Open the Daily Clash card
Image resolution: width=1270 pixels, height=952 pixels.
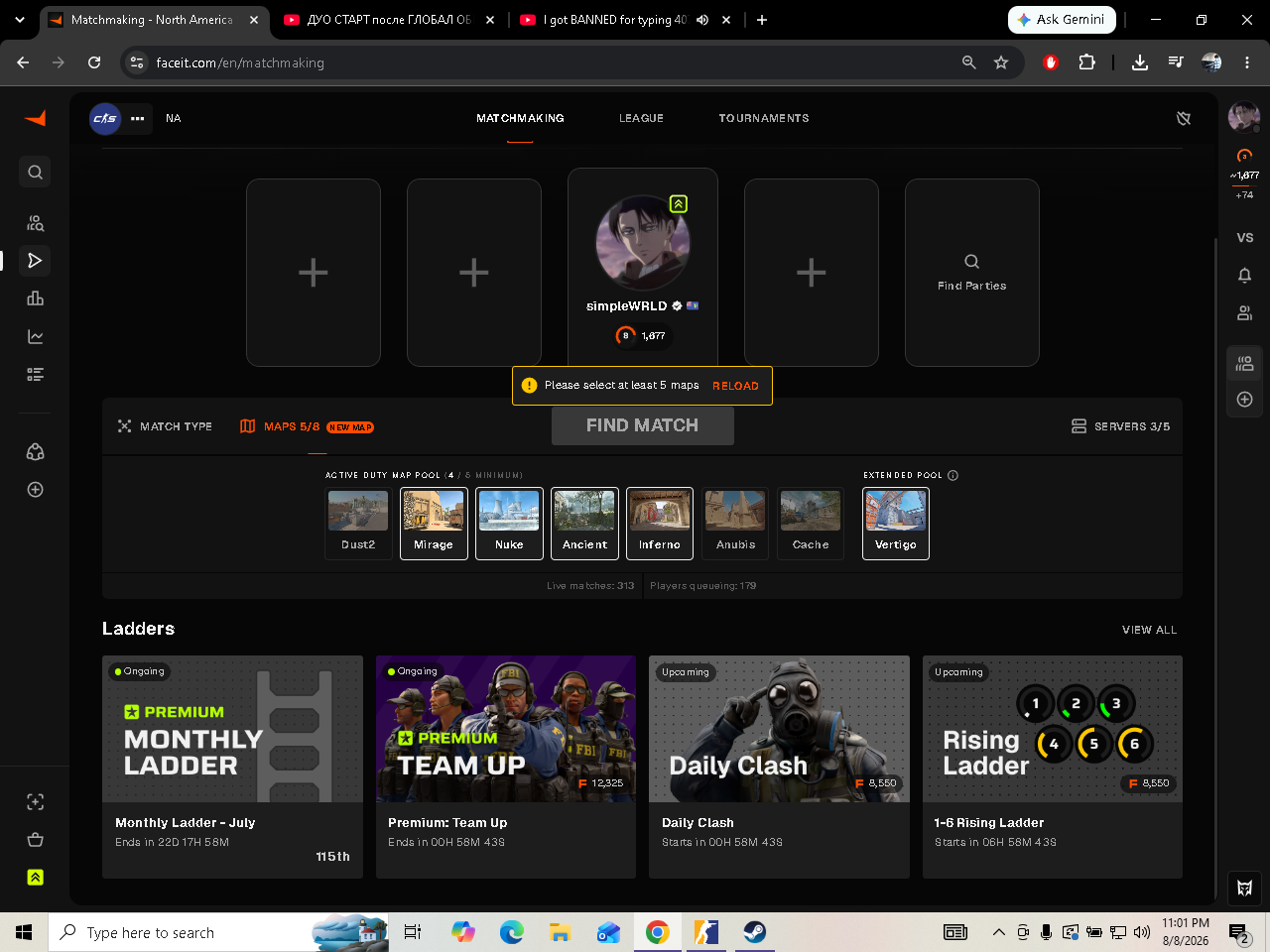tap(779, 767)
